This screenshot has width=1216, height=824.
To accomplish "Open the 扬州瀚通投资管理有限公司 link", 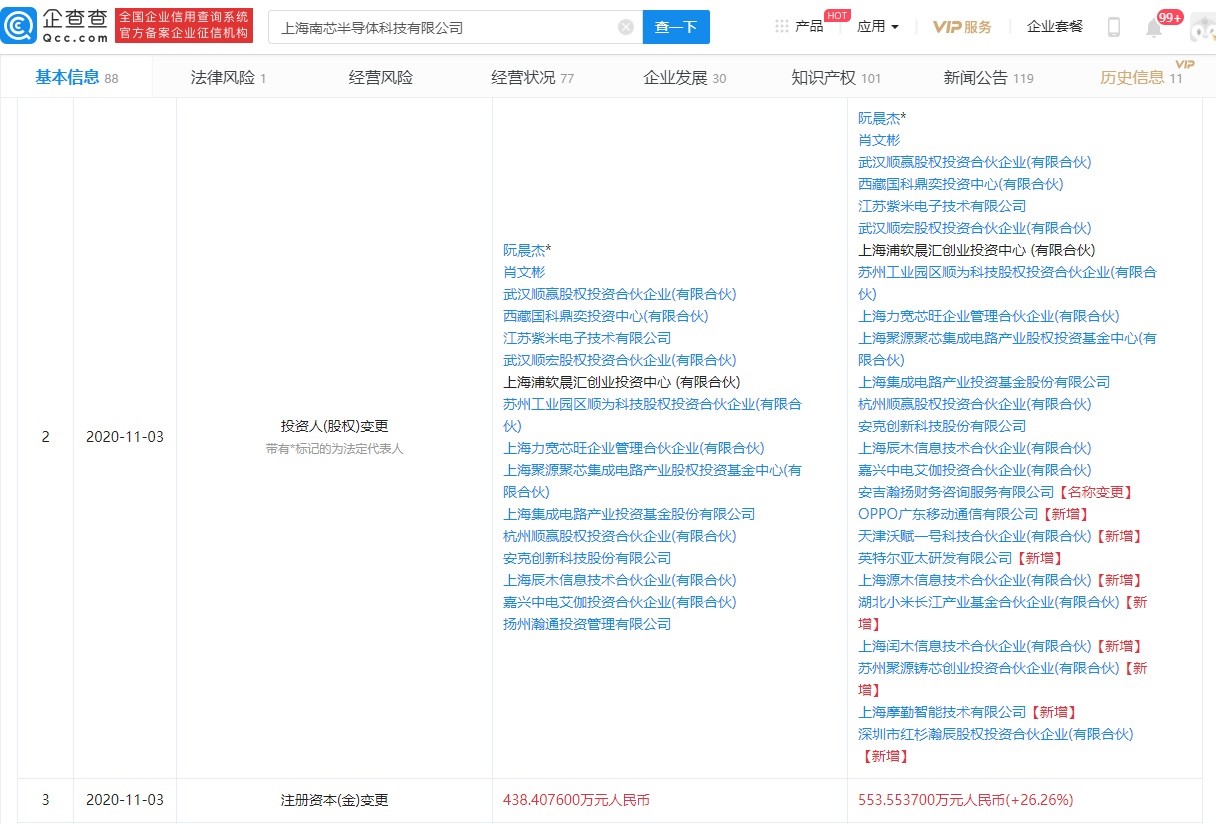I will [x=587, y=624].
